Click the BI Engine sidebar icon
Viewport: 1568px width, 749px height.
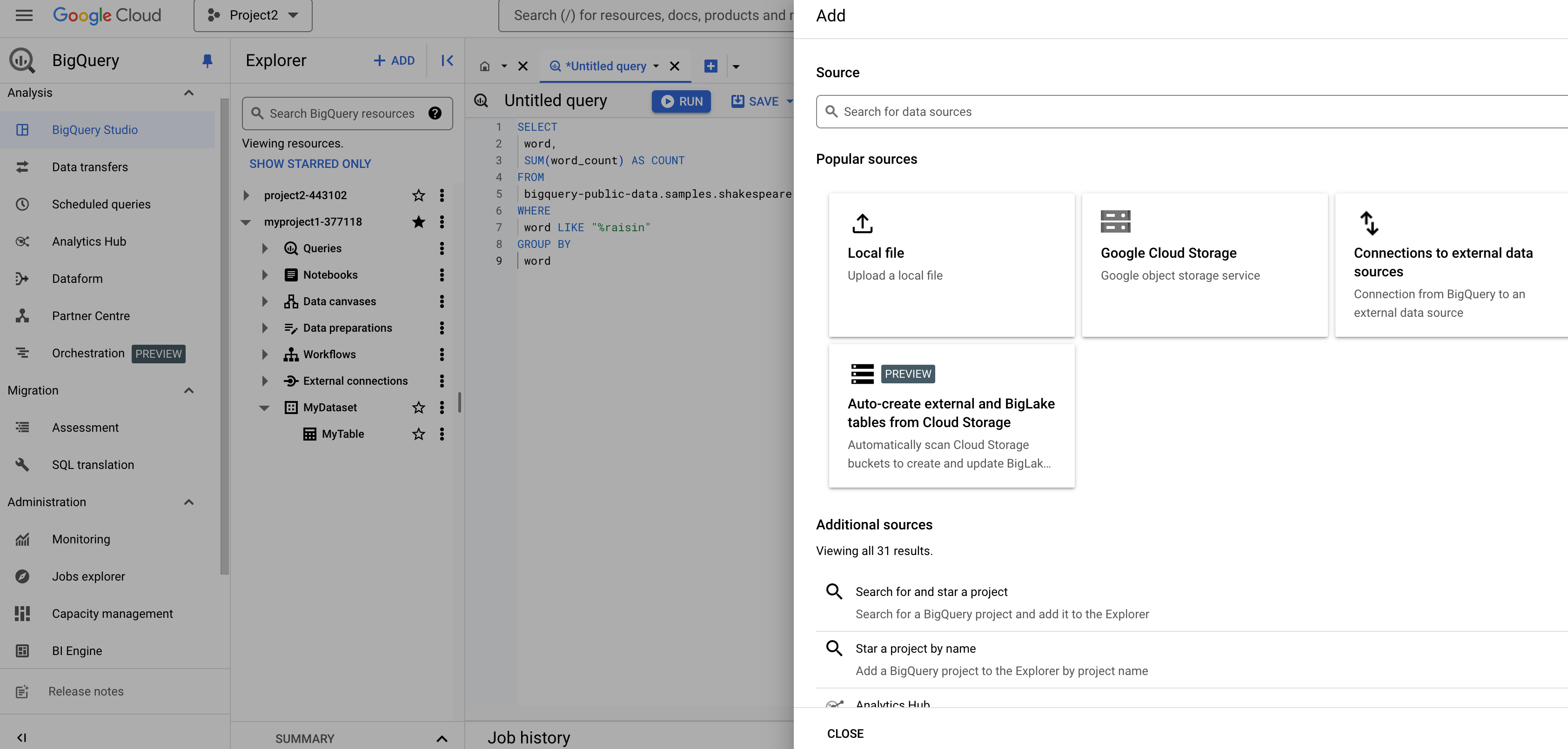(x=22, y=651)
